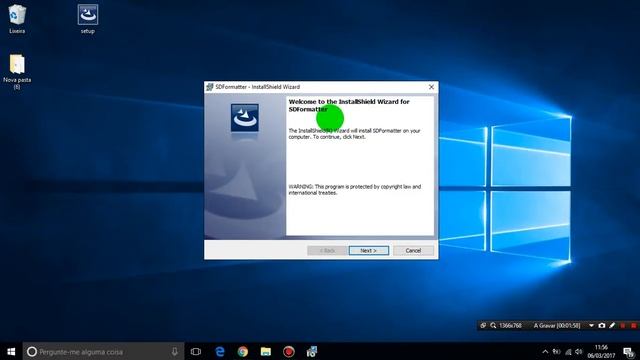Click the copyright WARNING text in the wizard

click(x=355, y=189)
